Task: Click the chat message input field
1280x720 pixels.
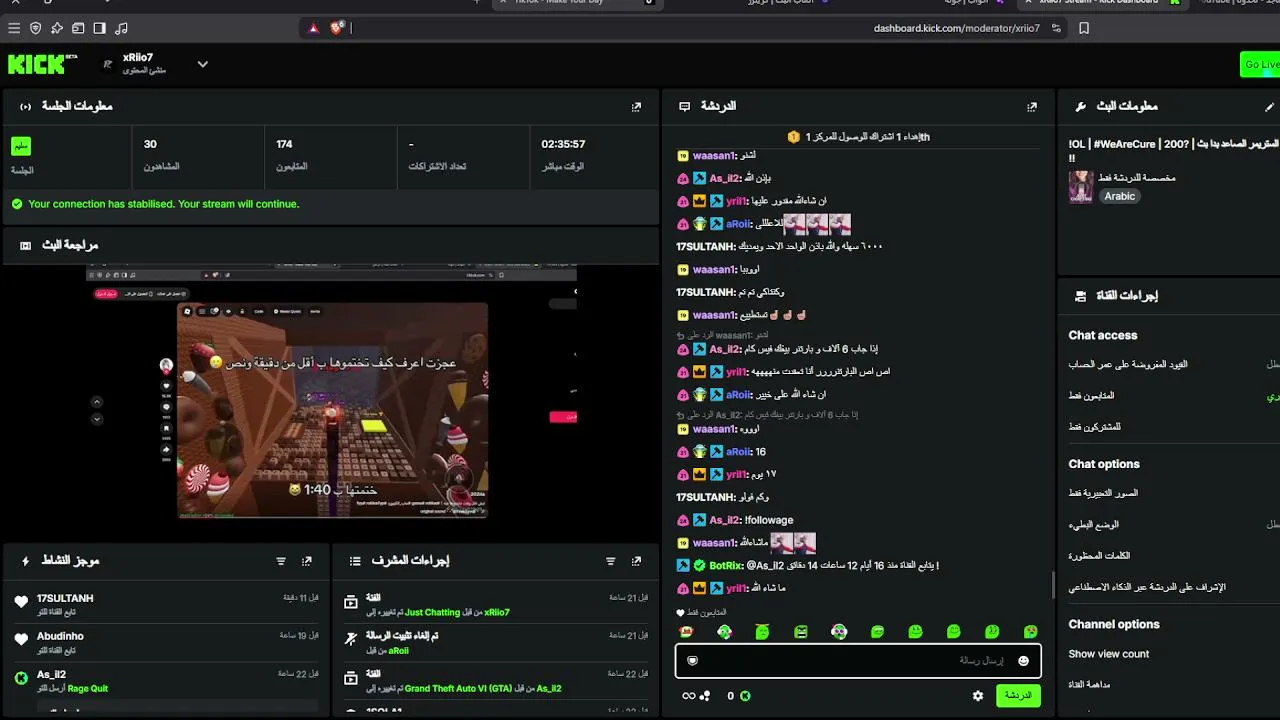Action: [858, 660]
